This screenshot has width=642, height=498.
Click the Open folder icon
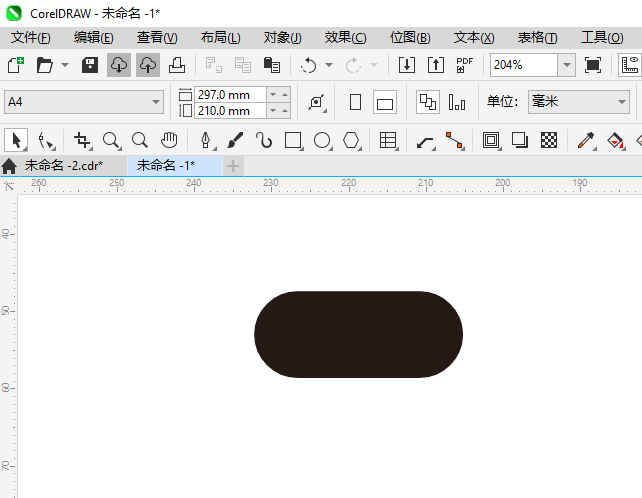(x=44, y=65)
